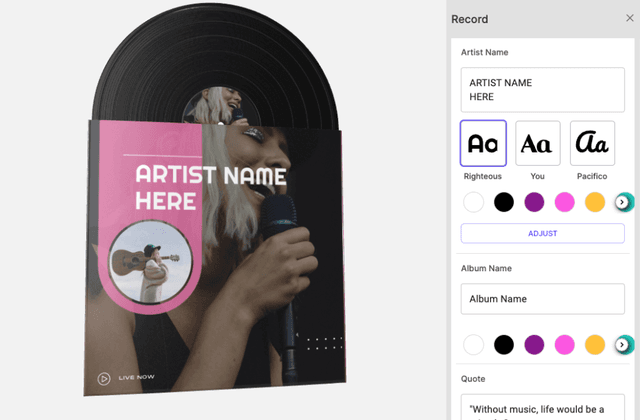Set album name color to black

pyautogui.click(x=504, y=345)
